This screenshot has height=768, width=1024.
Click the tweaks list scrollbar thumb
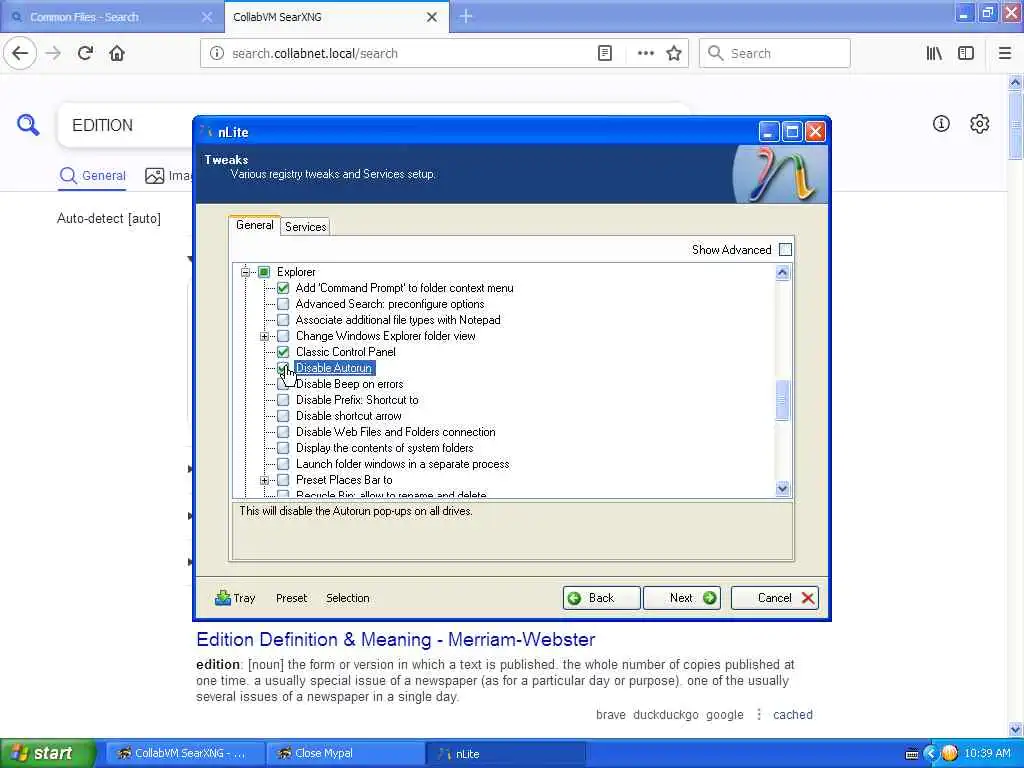tap(782, 400)
